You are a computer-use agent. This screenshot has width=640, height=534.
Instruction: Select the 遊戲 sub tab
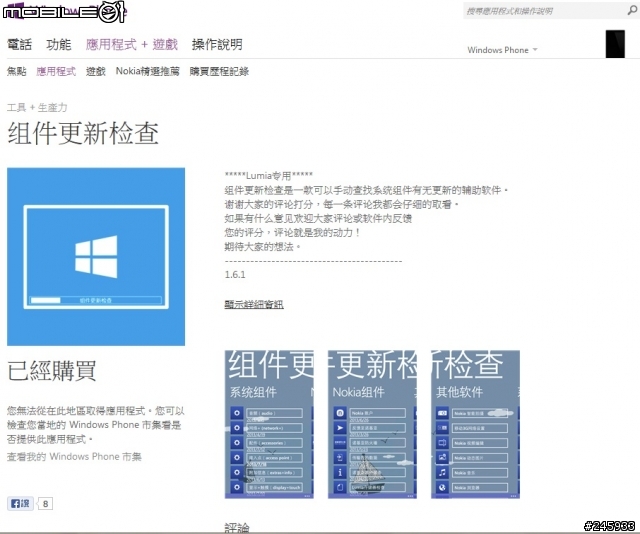(96, 71)
